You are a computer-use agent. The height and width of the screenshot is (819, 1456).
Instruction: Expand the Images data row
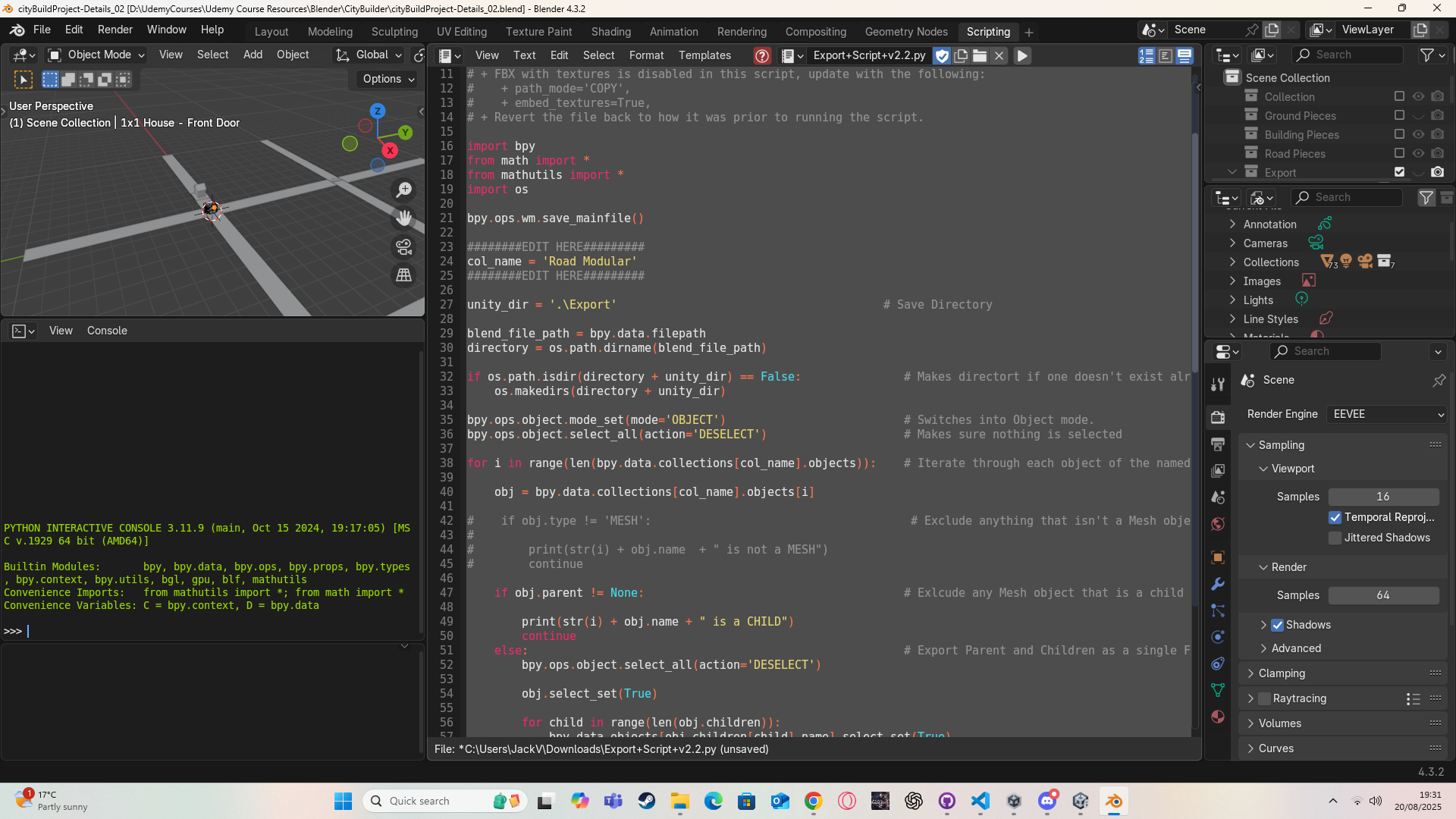(1233, 281)
